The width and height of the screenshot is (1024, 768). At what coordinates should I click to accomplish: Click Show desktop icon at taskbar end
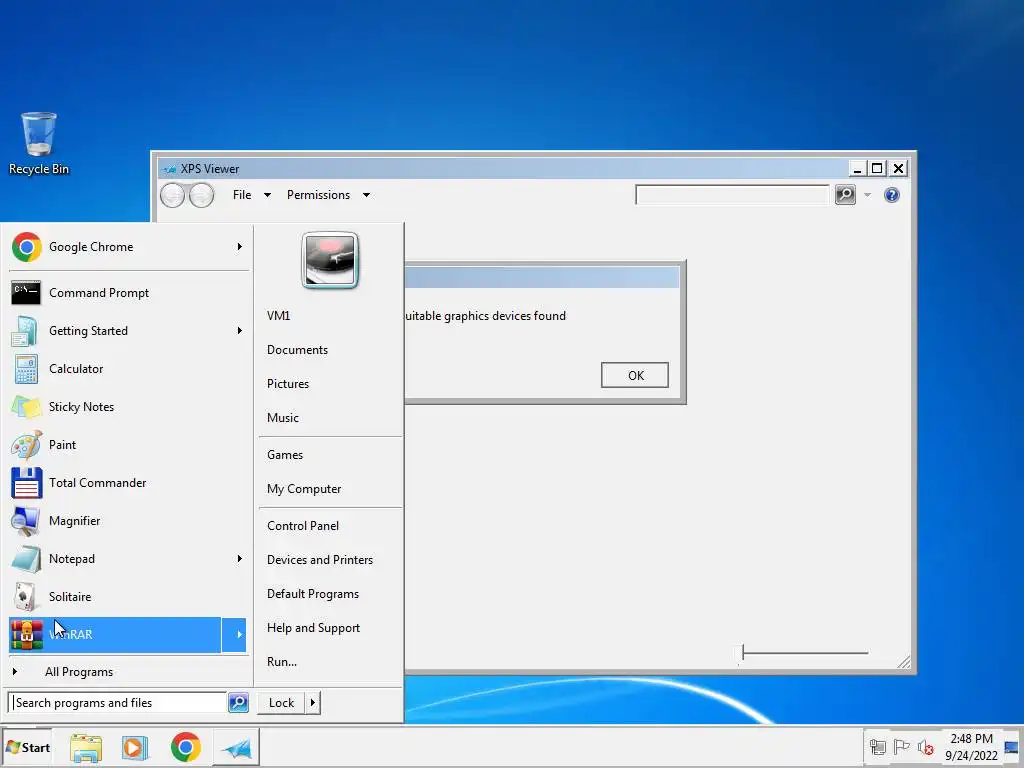[1012, 747]
